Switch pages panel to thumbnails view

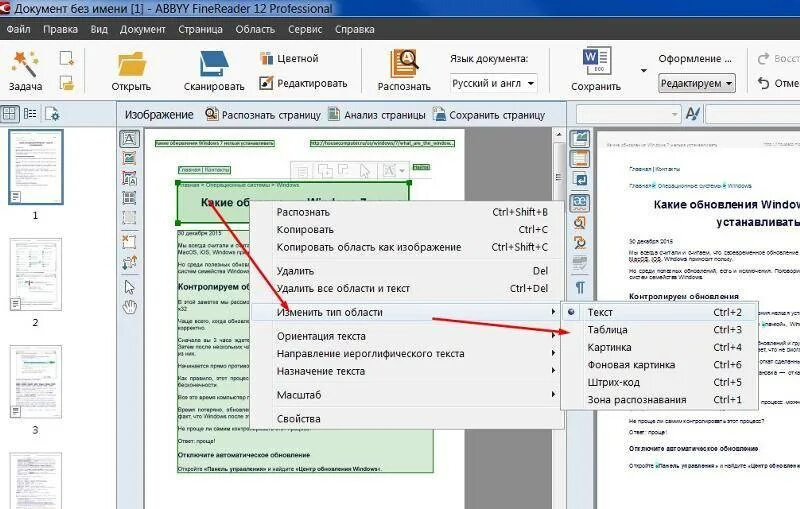click(x=10, y=114)
